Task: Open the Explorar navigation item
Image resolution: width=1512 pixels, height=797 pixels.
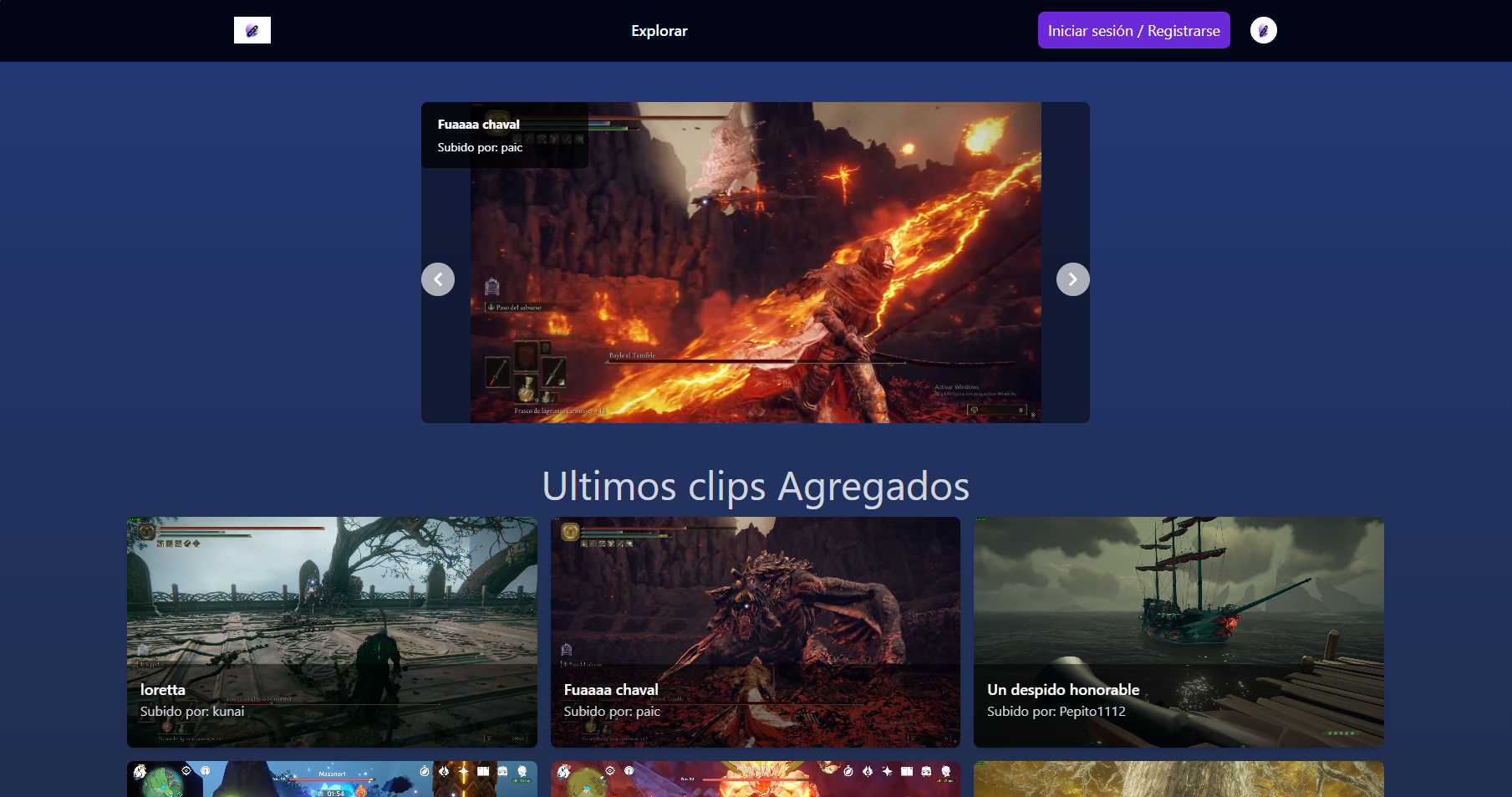Action: pos(659,31)
